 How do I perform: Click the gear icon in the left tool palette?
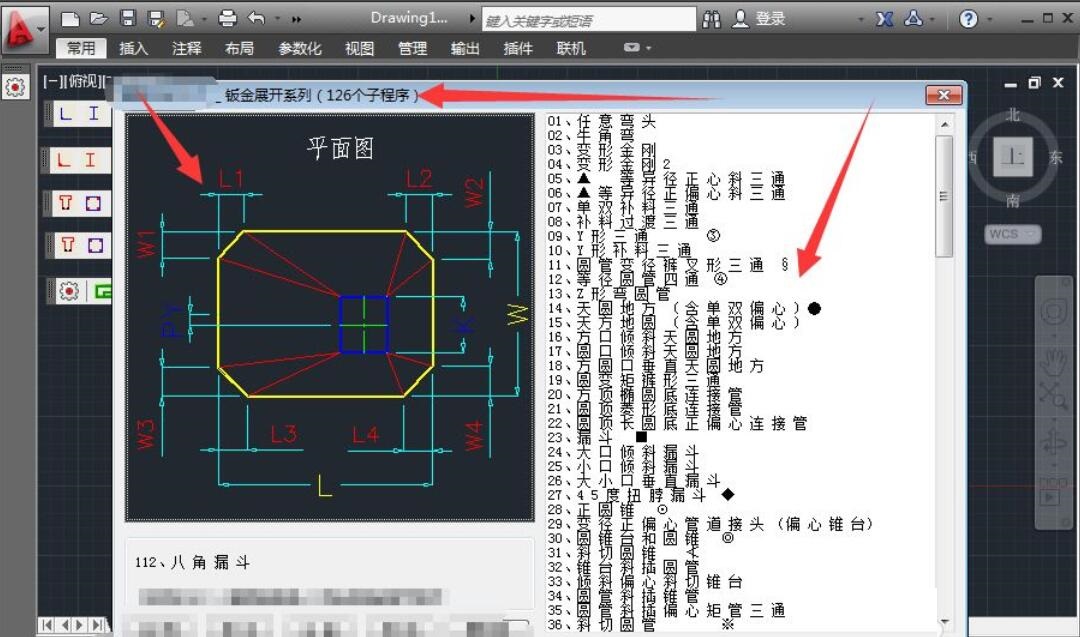tap(69, 291)
